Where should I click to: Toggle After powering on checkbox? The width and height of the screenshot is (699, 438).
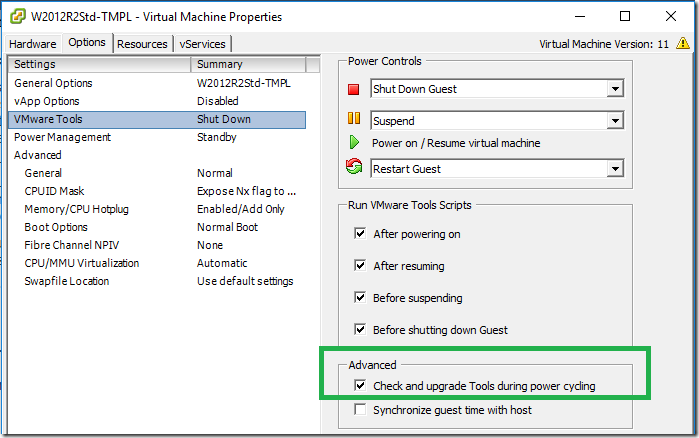360,233
